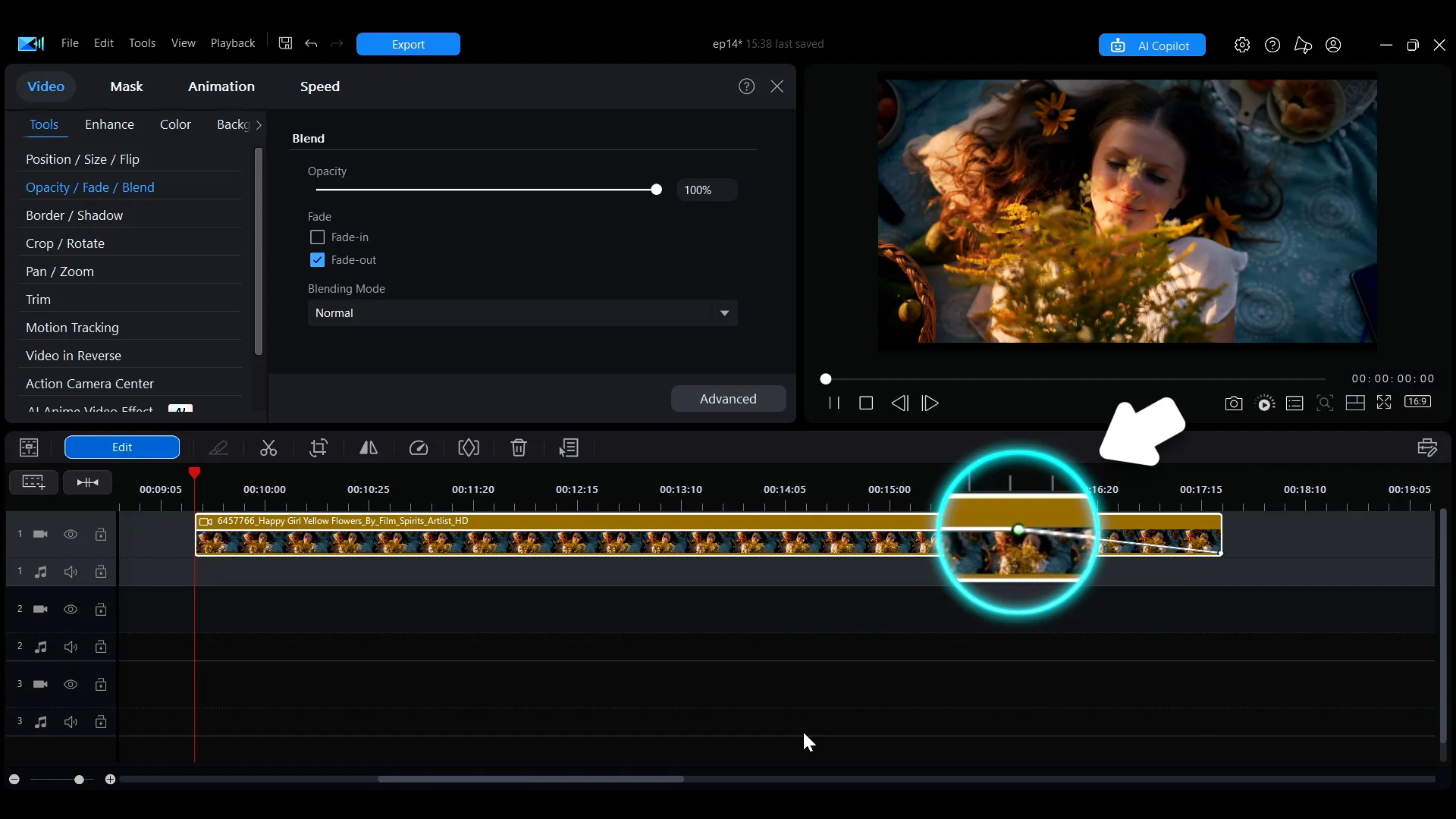This screenshot has width=1456, height=819.
Task: Open the Playback menu
Action: 233,43
